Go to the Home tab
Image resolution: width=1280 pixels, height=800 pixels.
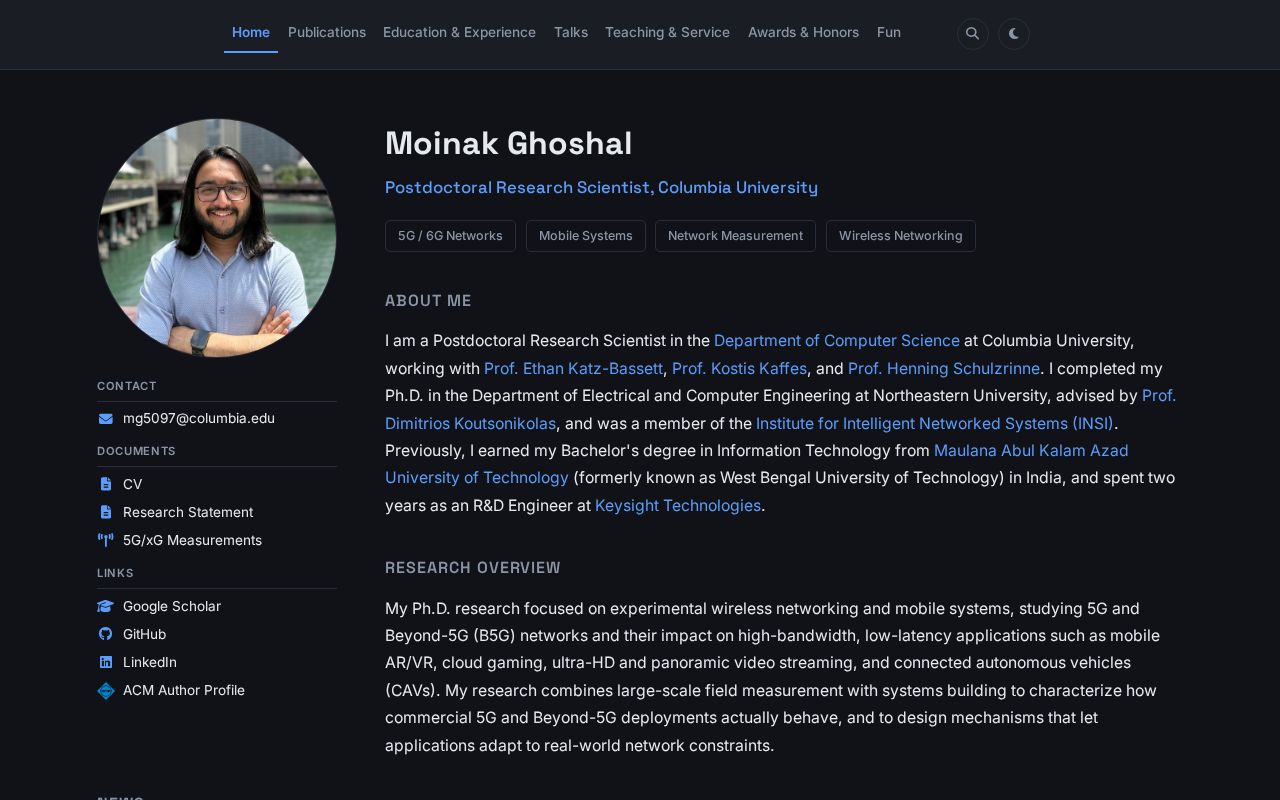(x=251, y=32)
